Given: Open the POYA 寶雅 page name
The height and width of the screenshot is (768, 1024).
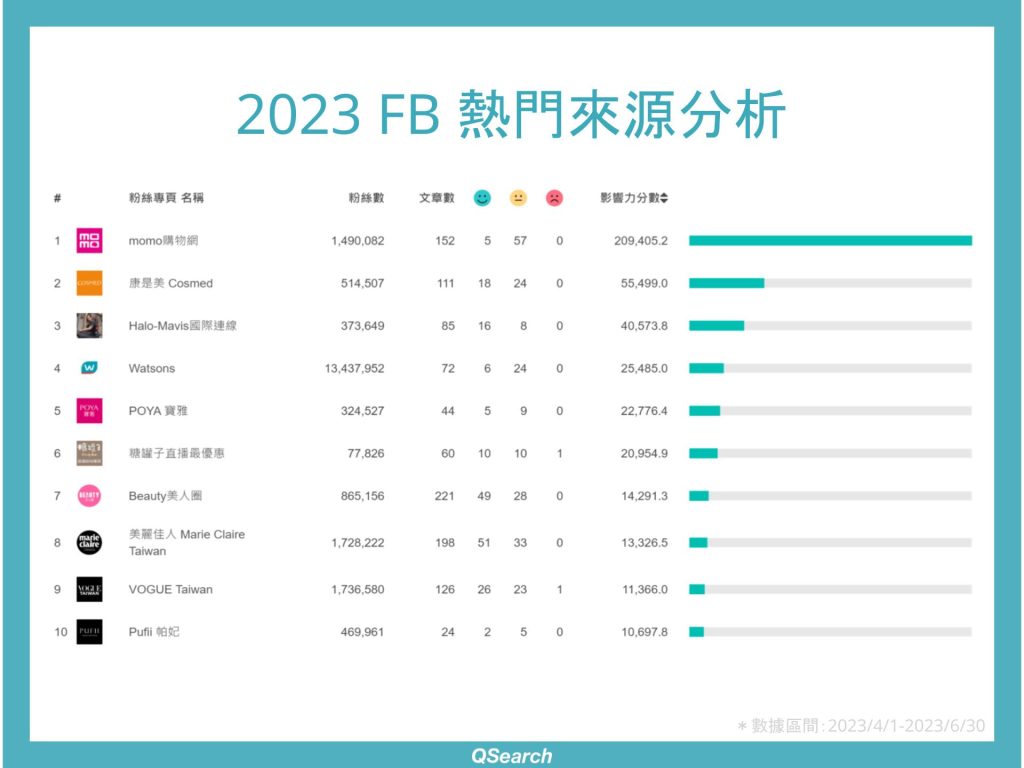Looking at the screenshot, I should click(x=158, y=411).
